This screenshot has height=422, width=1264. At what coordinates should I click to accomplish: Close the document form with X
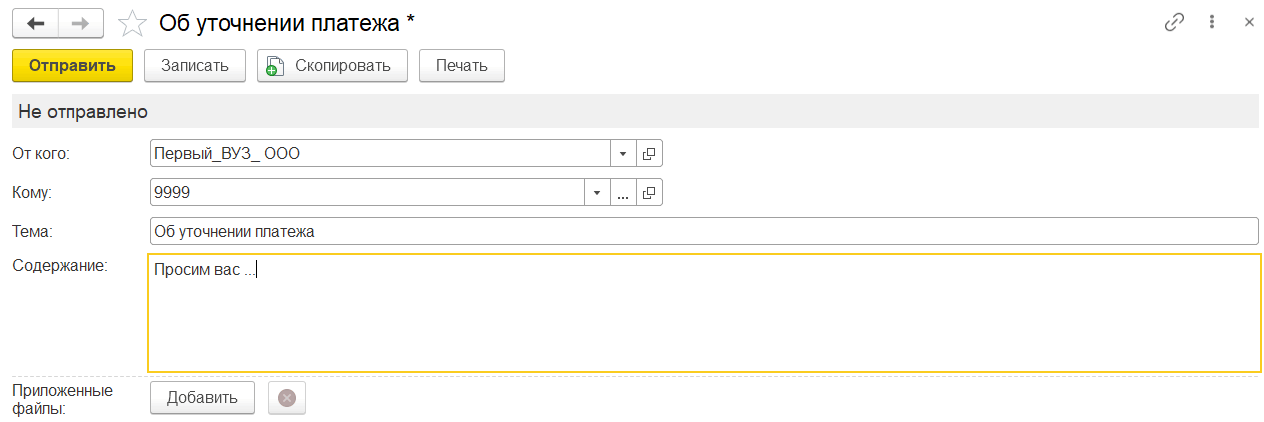[x=1249, y=22]
